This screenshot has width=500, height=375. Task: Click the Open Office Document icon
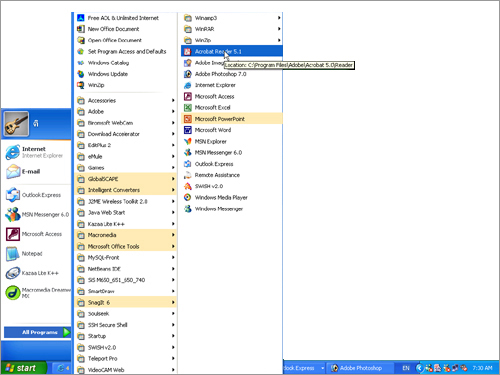coord(81,40)
